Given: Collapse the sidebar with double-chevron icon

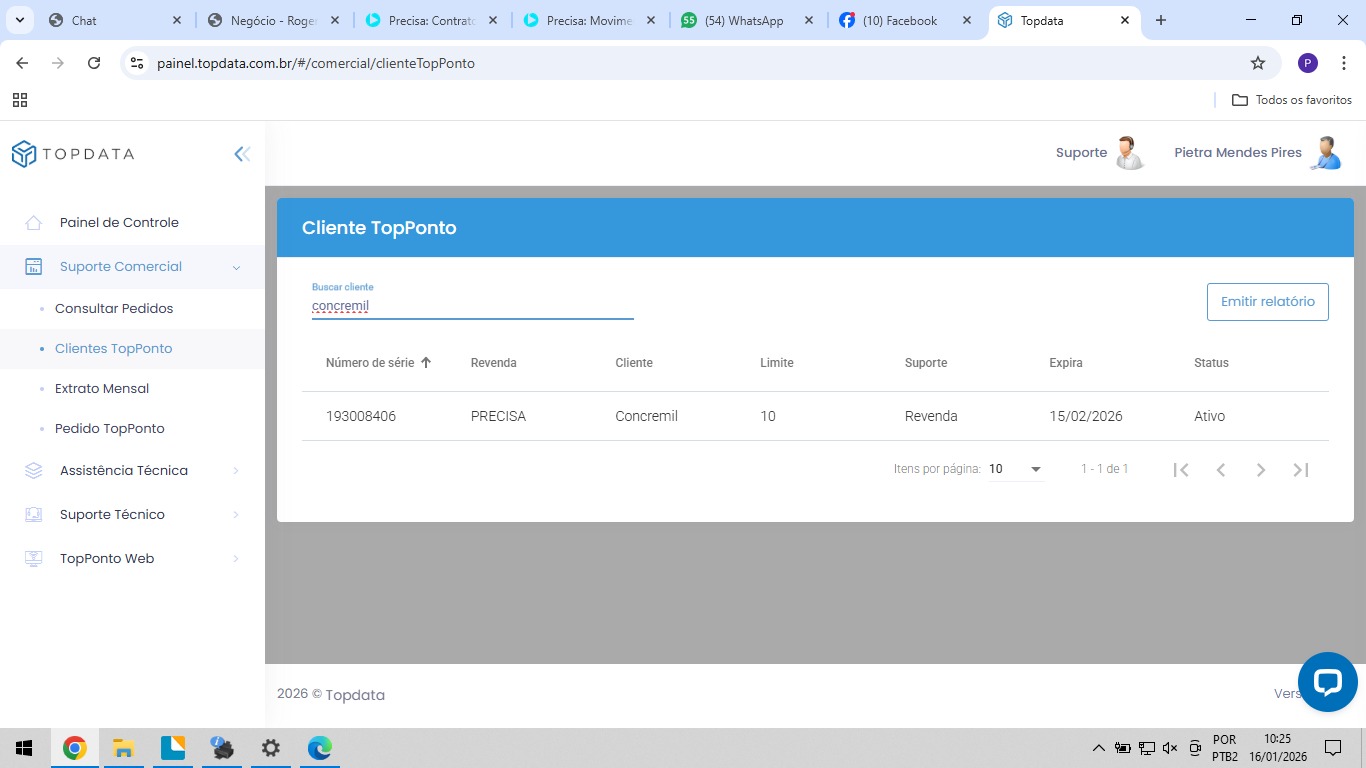Looking at the screenshot, I should 242,154.
